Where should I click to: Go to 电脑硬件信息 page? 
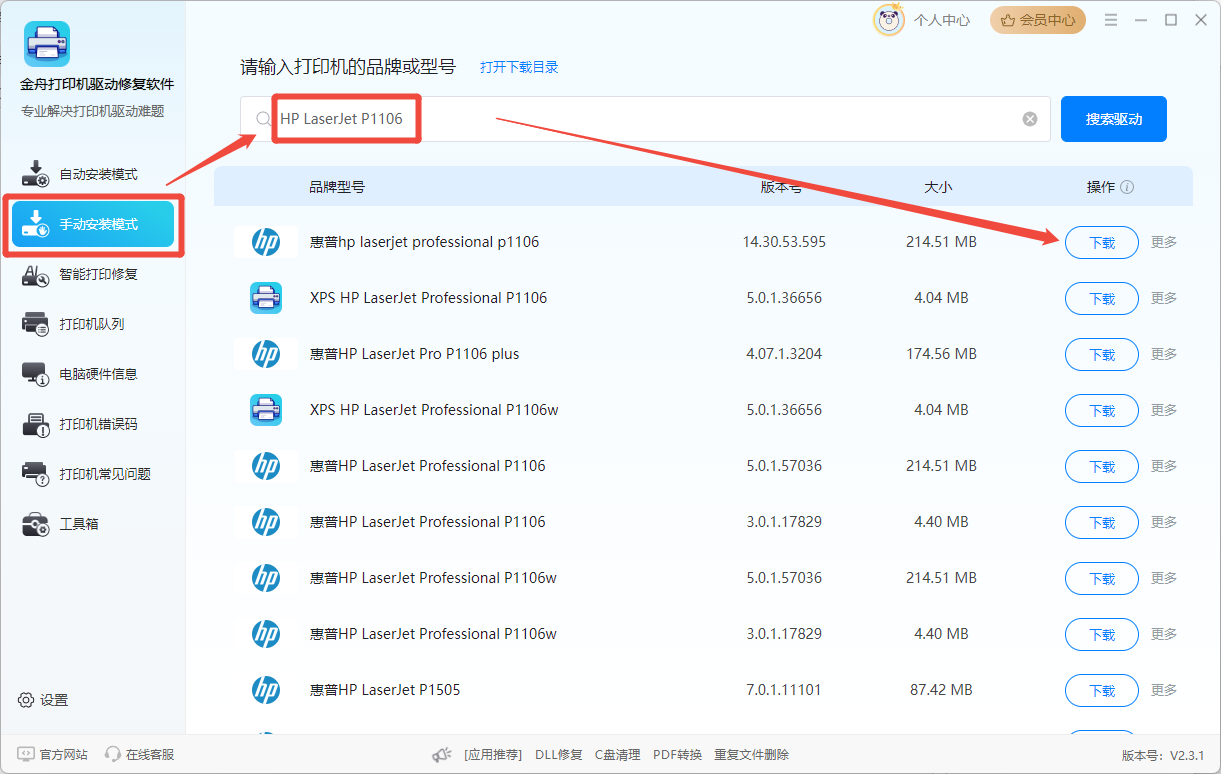pos(93,374)
